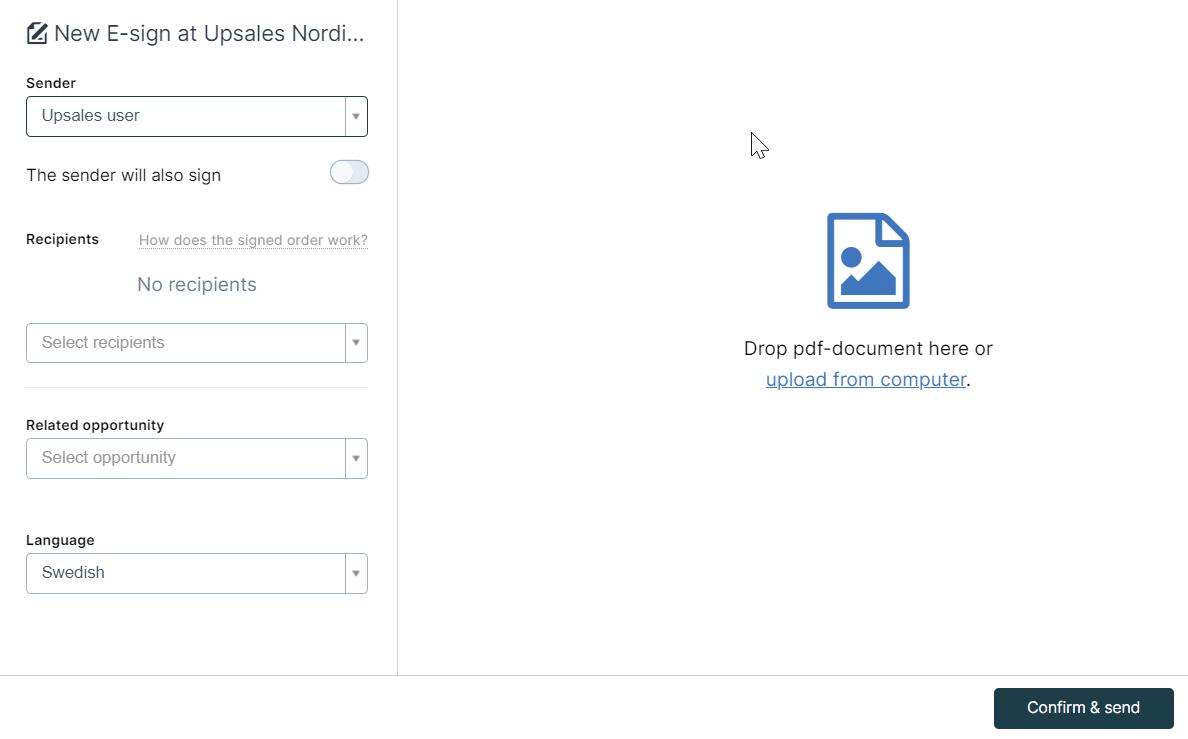Click the Recipients label
1188x739 pixels.
62,240
